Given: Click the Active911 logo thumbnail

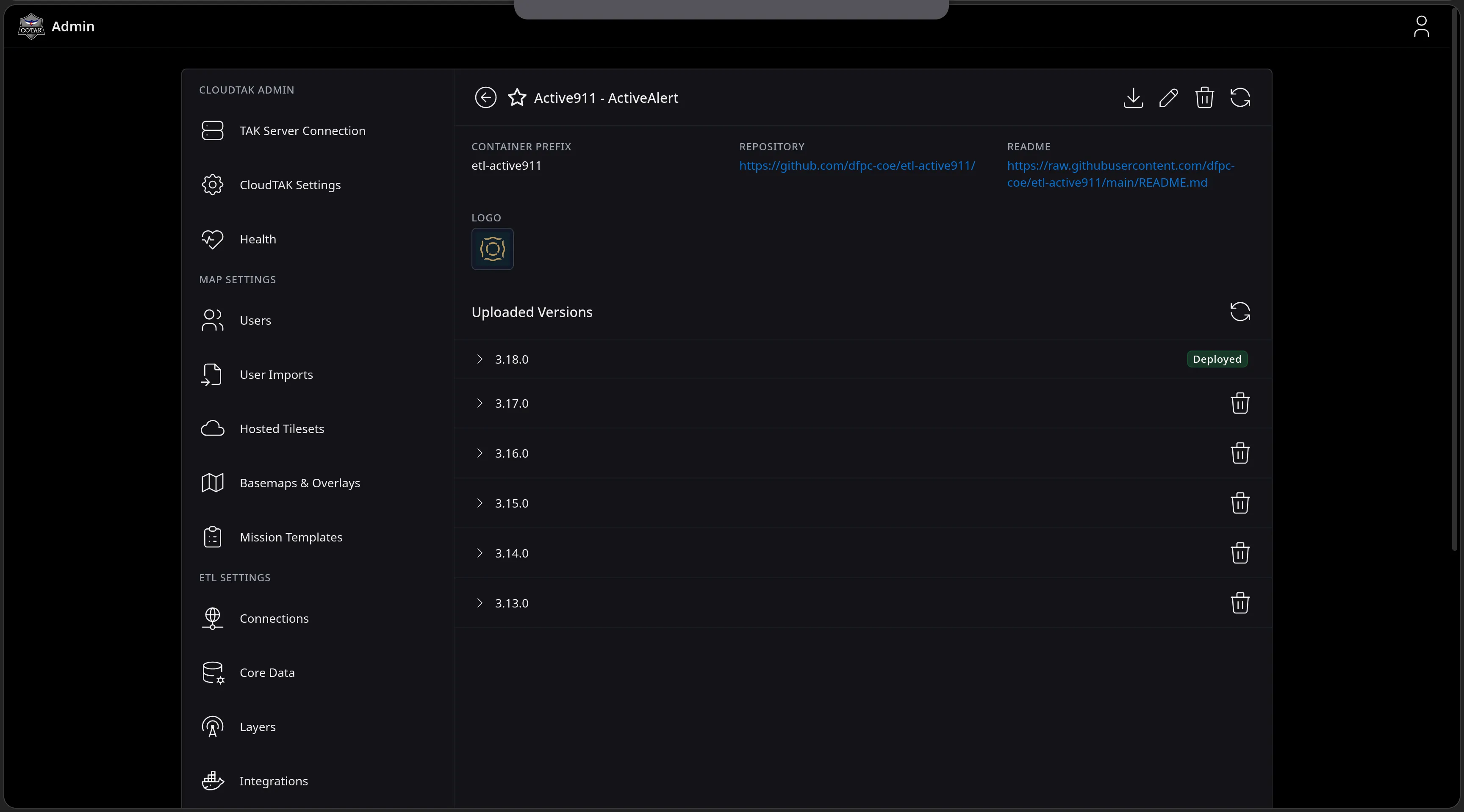Looking at the screenshot, I should click(492, 249).
